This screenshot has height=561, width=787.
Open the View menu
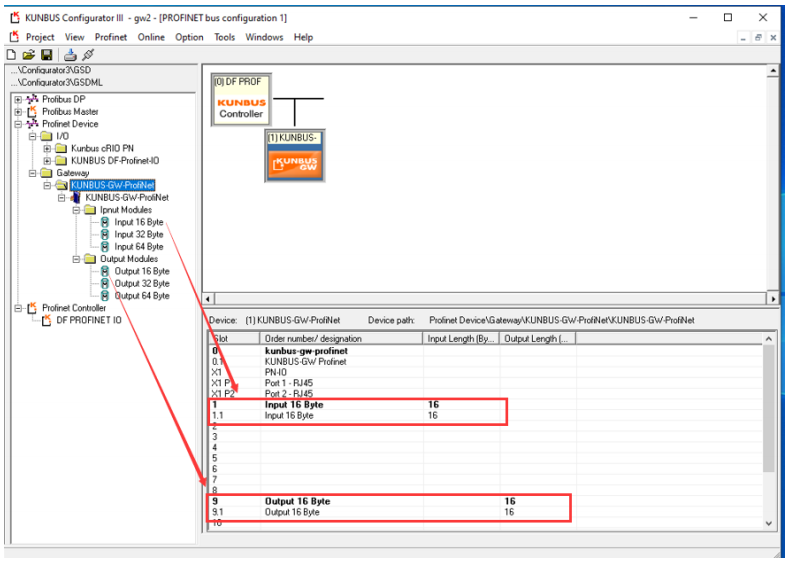pos(74,37)
